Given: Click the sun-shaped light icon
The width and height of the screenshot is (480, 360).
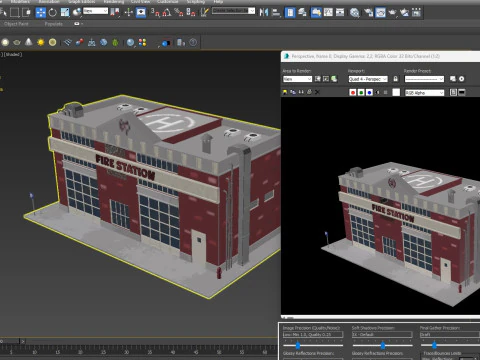Looking at the screenshot, I should point(41,42).
